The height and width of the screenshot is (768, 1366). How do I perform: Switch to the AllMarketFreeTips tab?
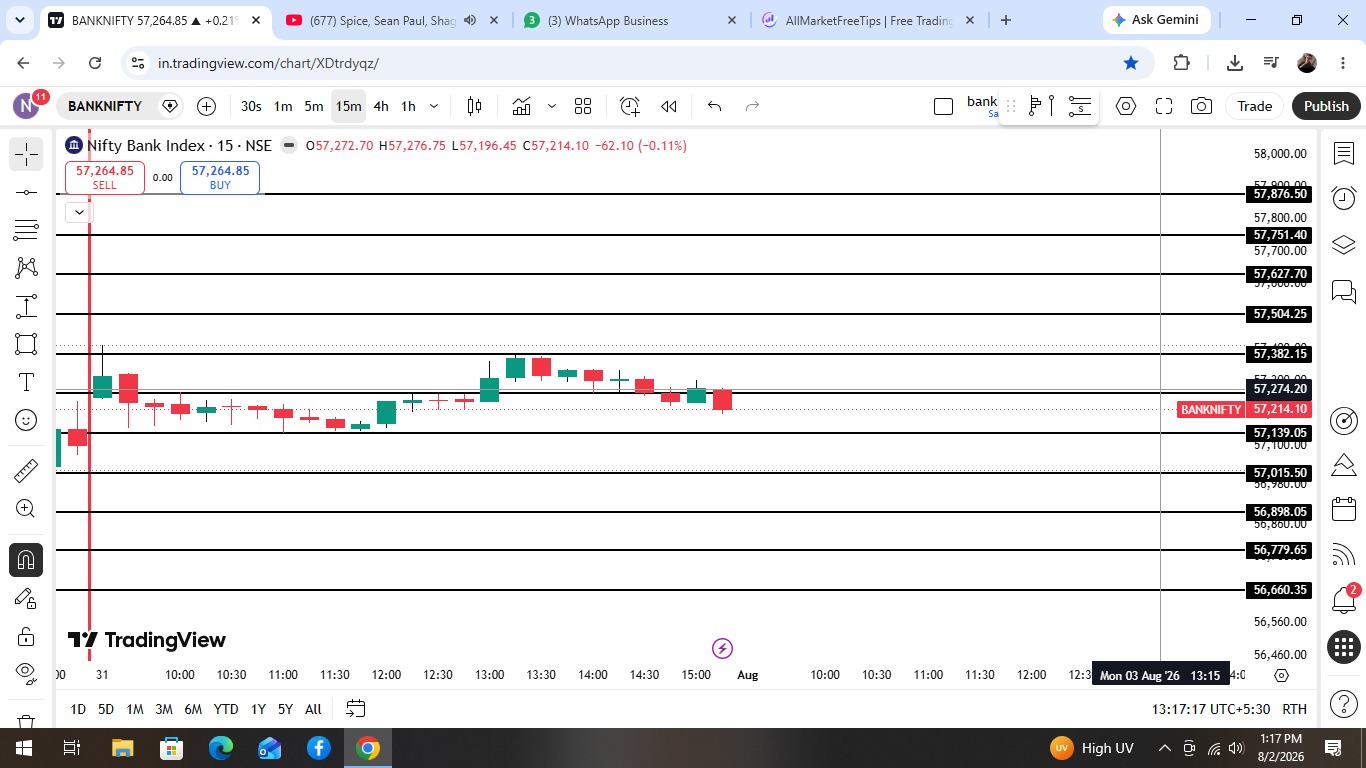click(867, 20)
